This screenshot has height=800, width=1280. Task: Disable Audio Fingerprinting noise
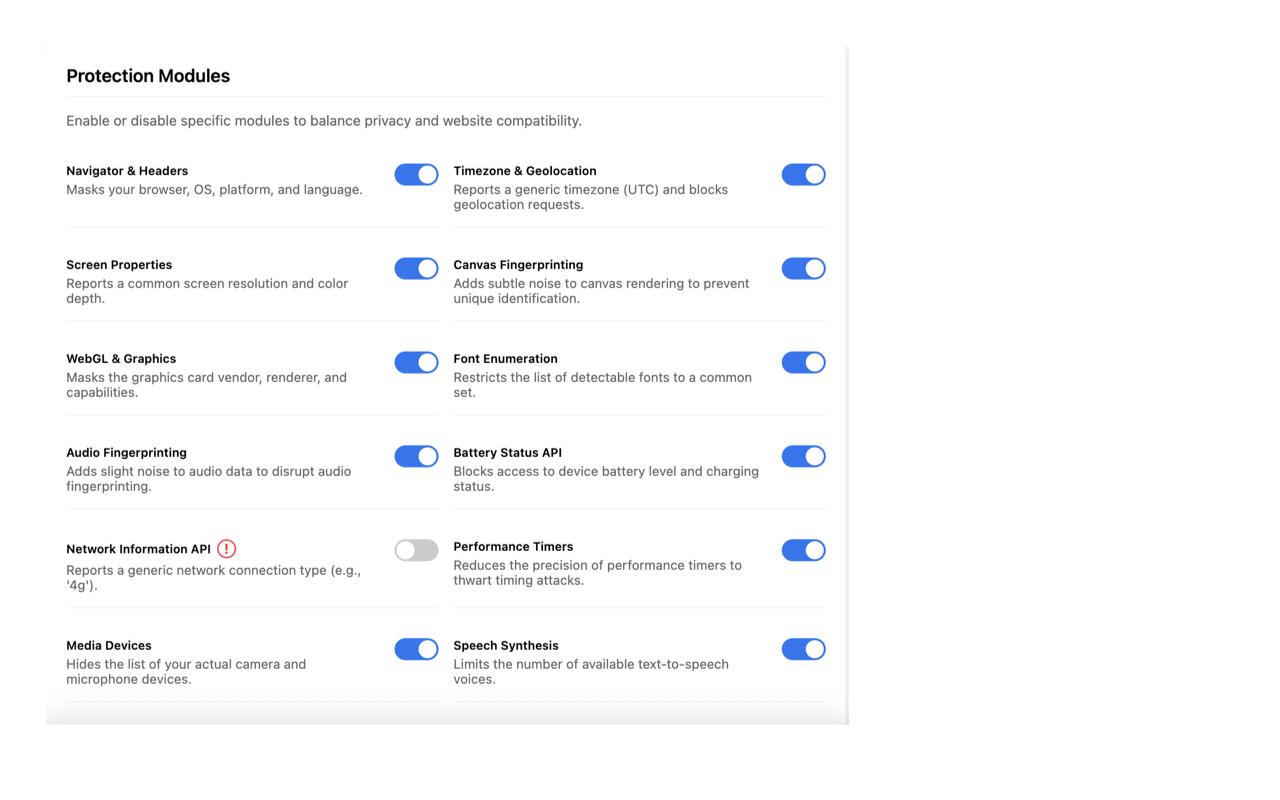(x=416, y=456)
